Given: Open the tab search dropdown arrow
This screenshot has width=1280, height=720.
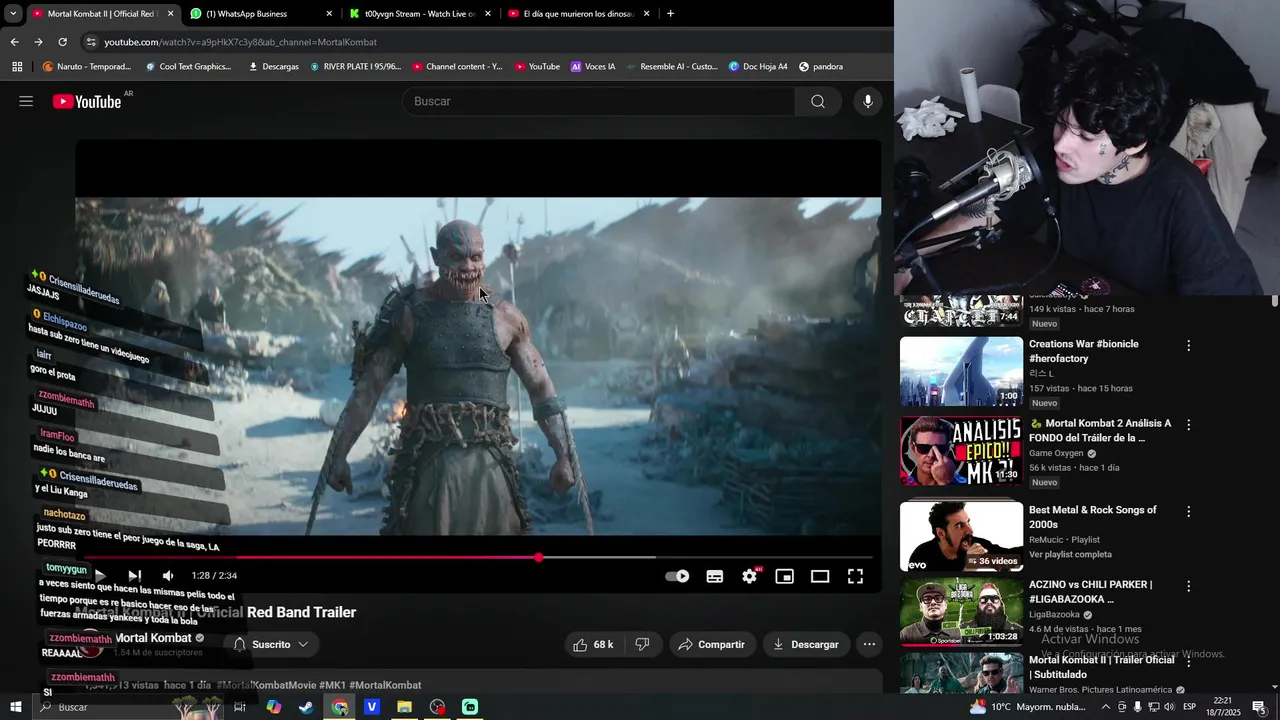Looking at the screenshot, I should pos(13,14).
